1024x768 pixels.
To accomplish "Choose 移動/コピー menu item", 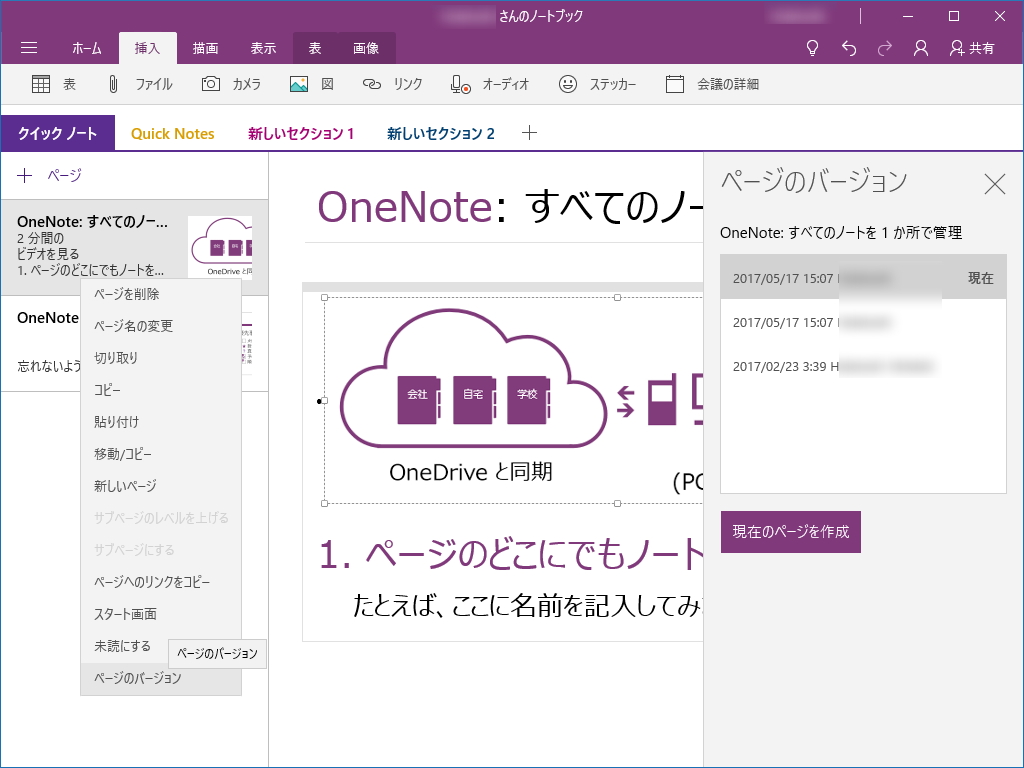I will click(x=161, y=454).
